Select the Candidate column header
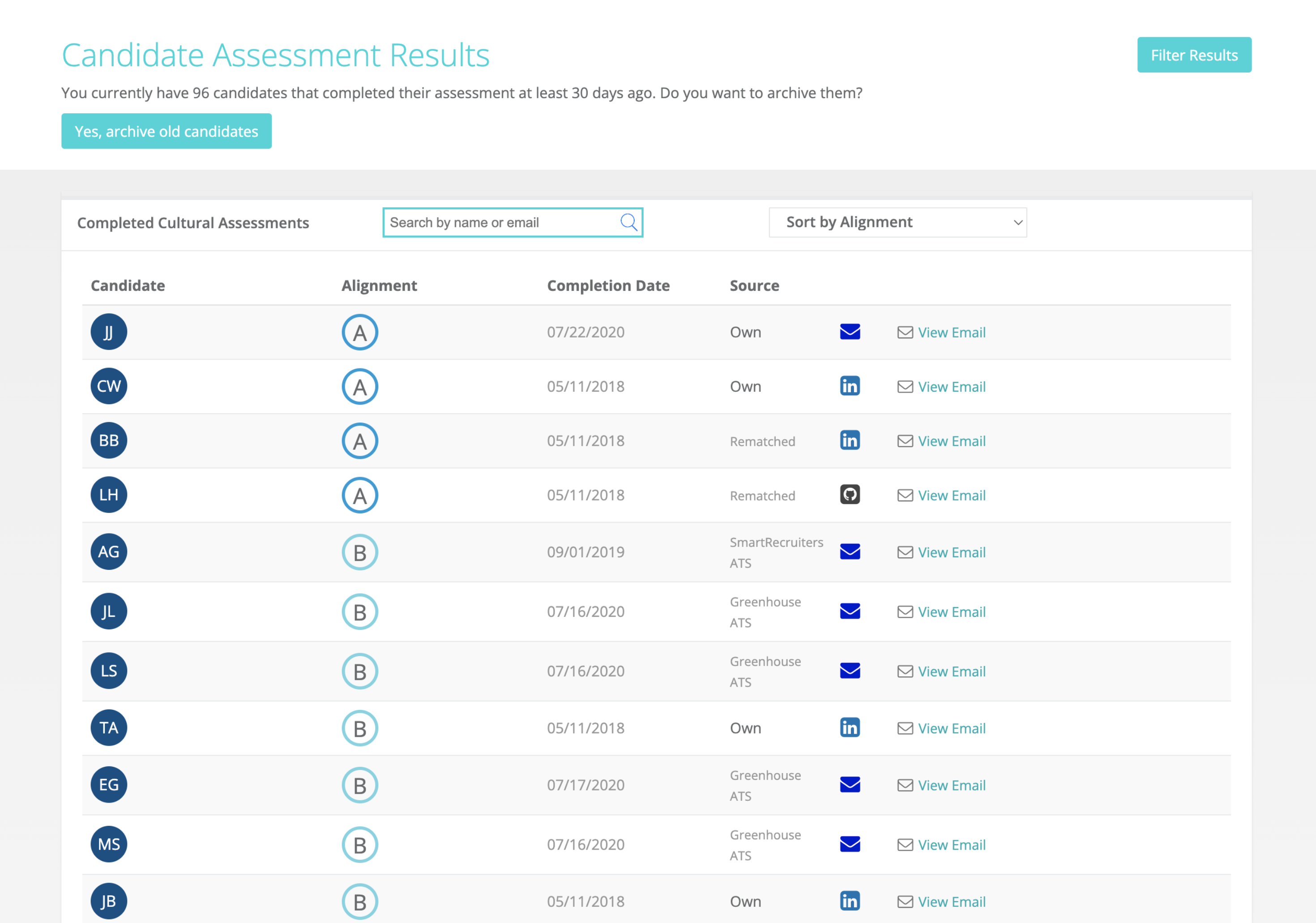Image resolution: width=1316 pixels, height=923 pixels. tap(127, 285)
